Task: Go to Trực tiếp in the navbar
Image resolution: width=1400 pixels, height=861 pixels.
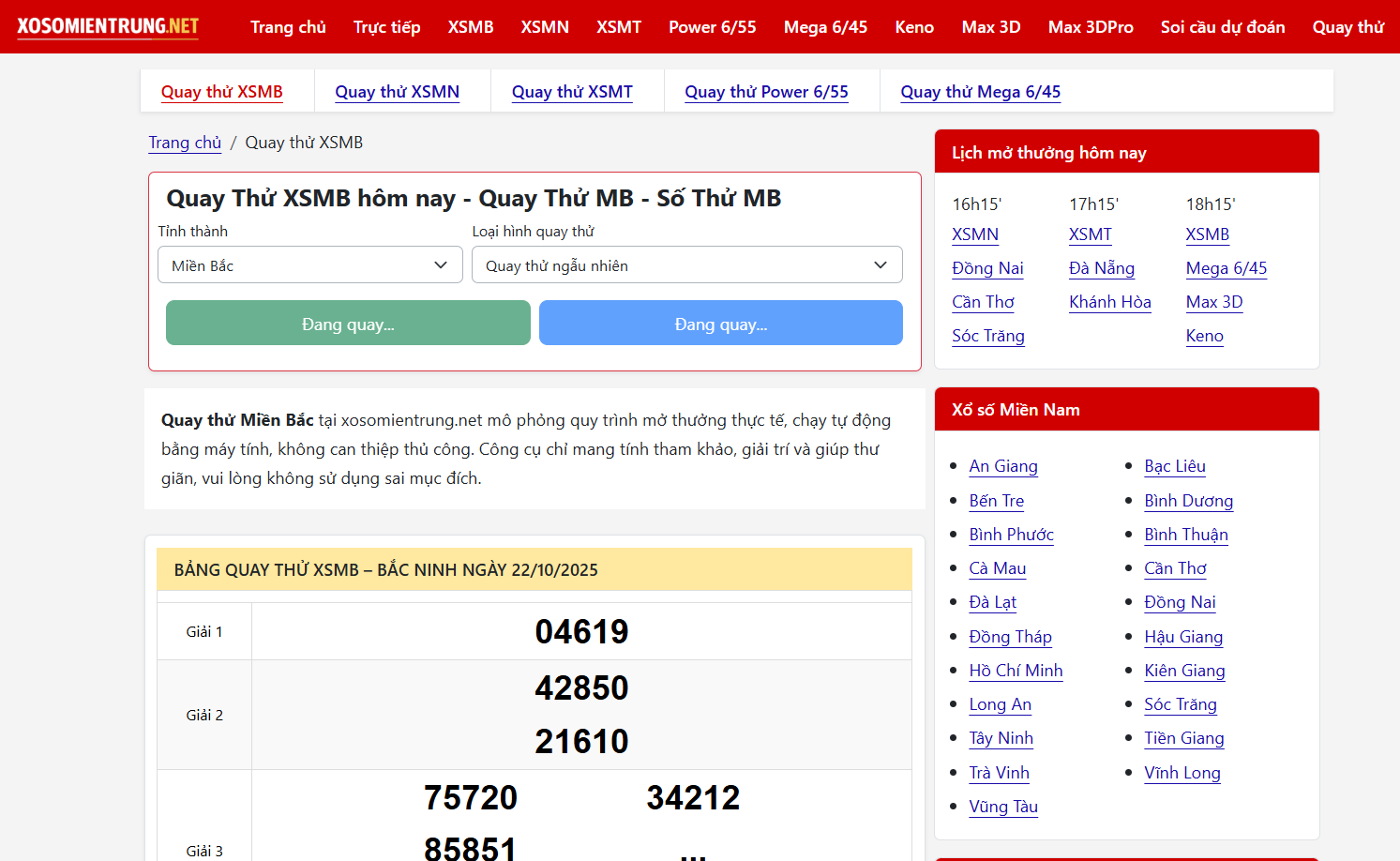Action: pyautogui.click(x=386, y=27)
